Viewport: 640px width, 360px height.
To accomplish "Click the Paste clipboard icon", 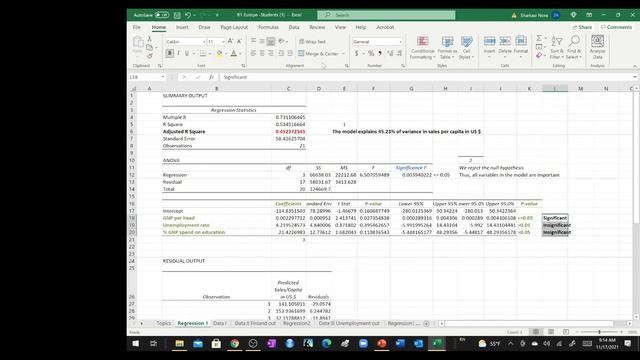I will pyautogui.click(x=138, y=42).
